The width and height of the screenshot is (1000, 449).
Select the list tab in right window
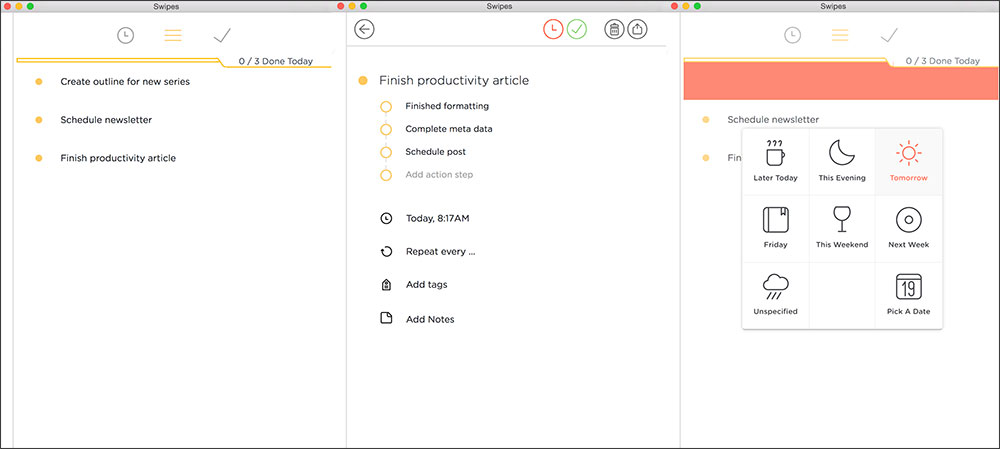[x=840, y=36]
